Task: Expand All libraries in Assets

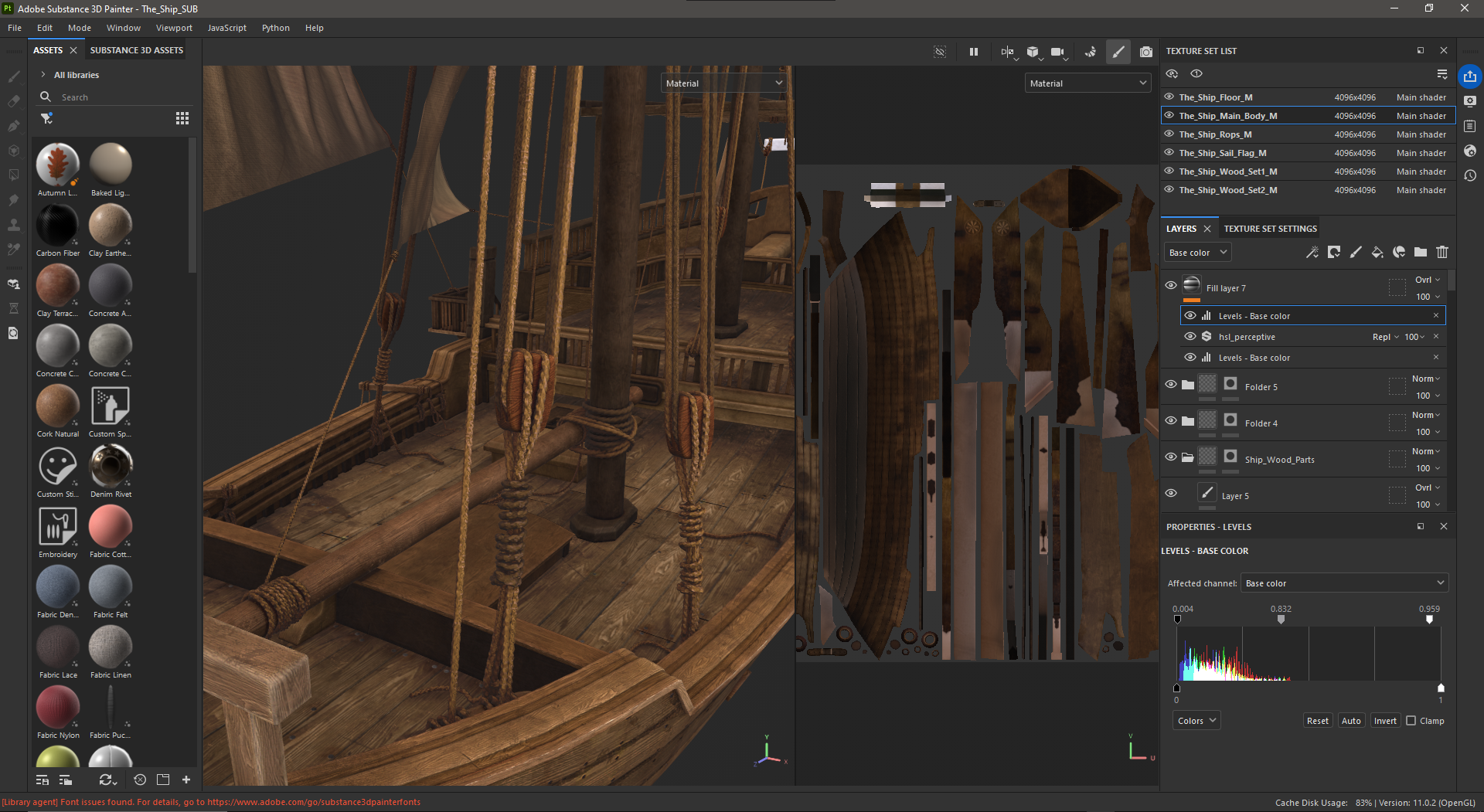Action: click(43, 75)
